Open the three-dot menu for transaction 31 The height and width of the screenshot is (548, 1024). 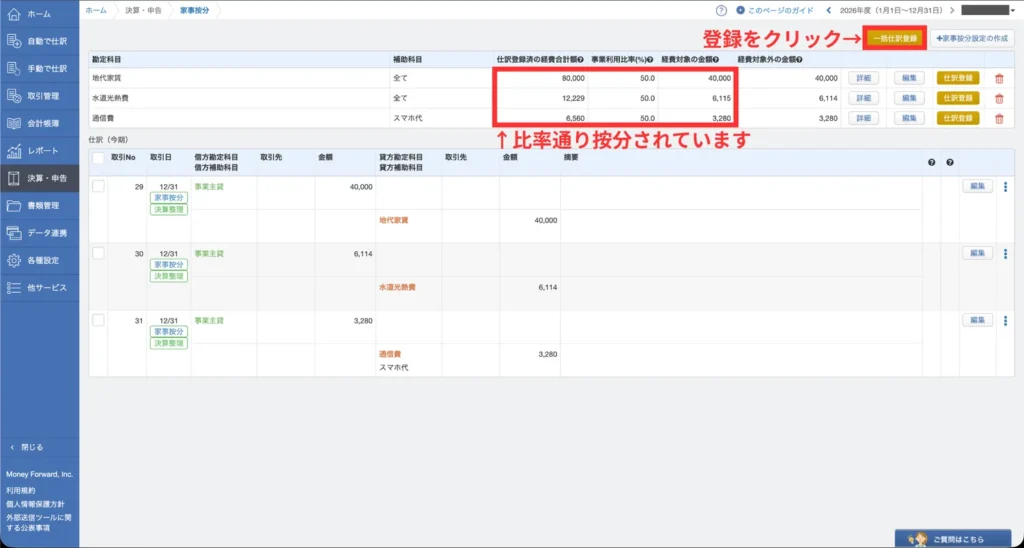pyautogui.click(x=1005, y=320)
